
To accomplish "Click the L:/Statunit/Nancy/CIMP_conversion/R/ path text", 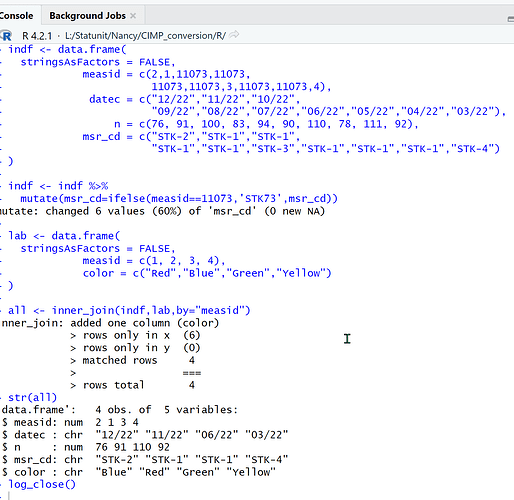I will point(145,35).
